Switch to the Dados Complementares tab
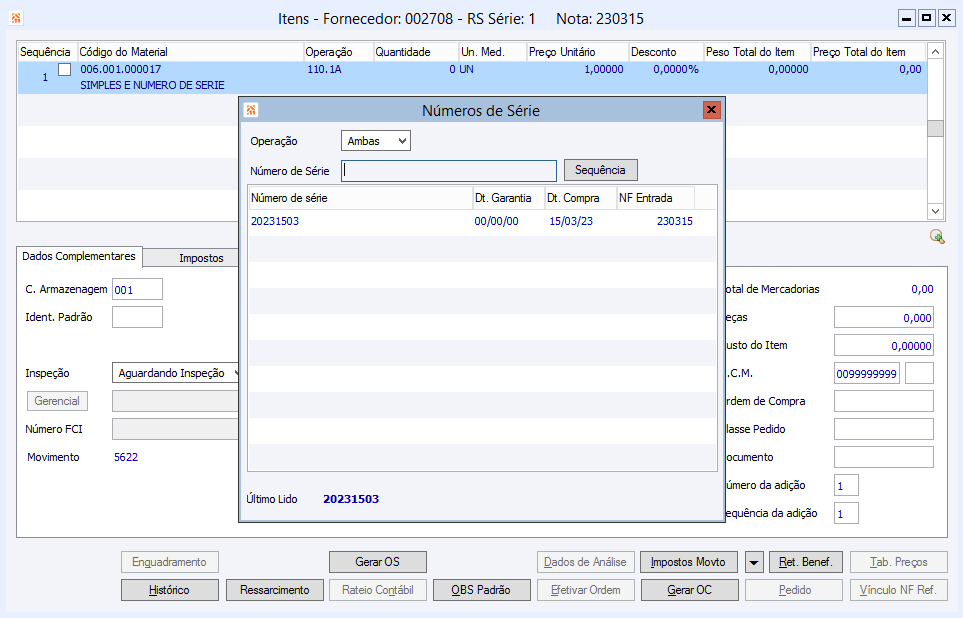Image resolution: width=963 pixels, height=618 pixels. 79,256
